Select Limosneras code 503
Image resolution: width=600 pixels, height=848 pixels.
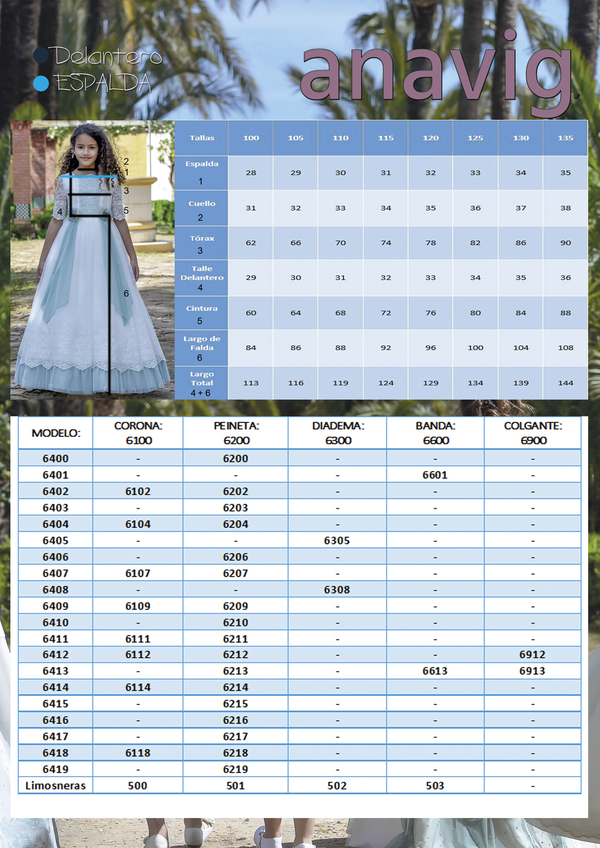pyautogui.click(x=434, y=785)
